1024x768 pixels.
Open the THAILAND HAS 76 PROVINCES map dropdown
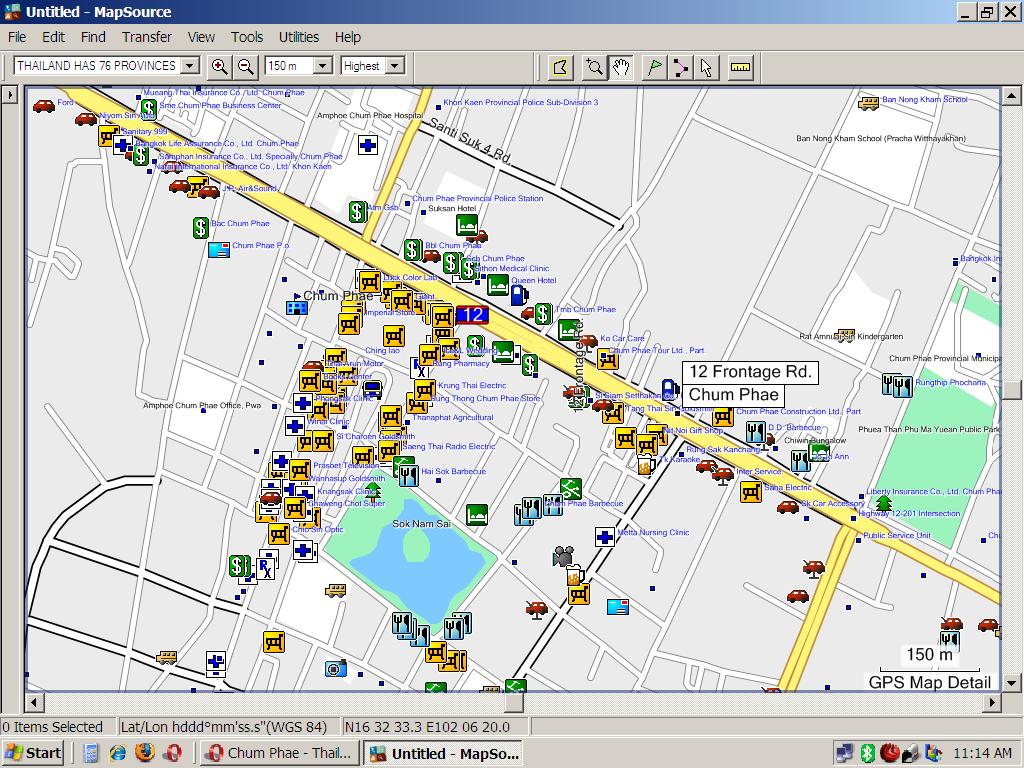pos(190,66)
